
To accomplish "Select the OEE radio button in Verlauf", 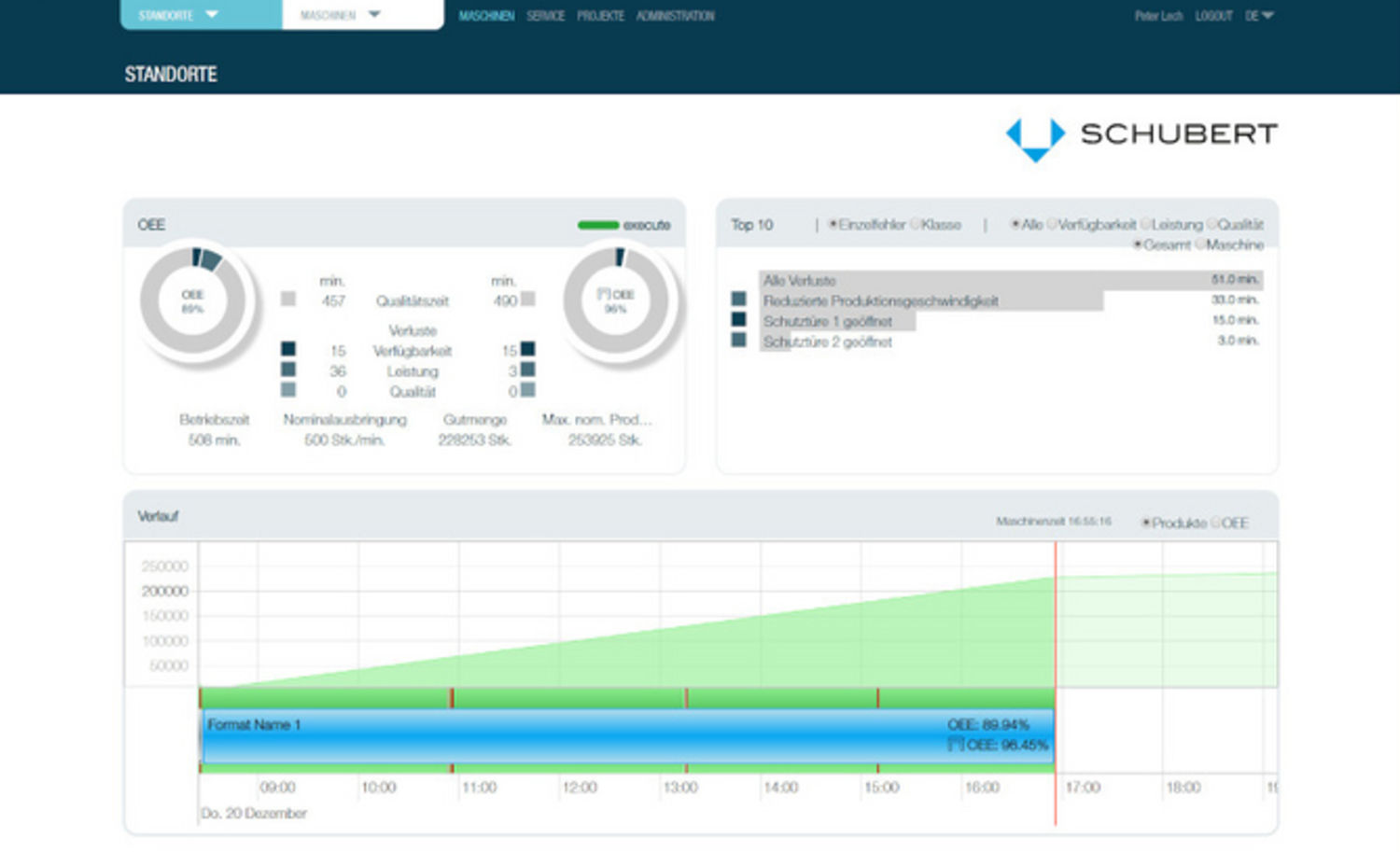I will [x=1216, y=523].
